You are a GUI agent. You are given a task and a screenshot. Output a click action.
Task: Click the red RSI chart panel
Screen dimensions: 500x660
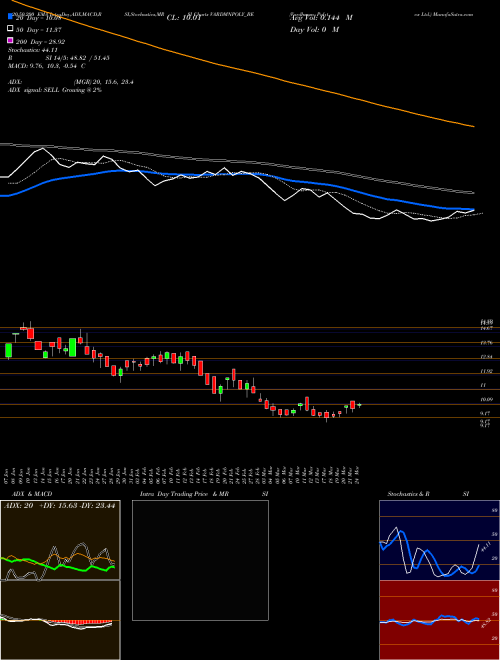click(439, 620)
